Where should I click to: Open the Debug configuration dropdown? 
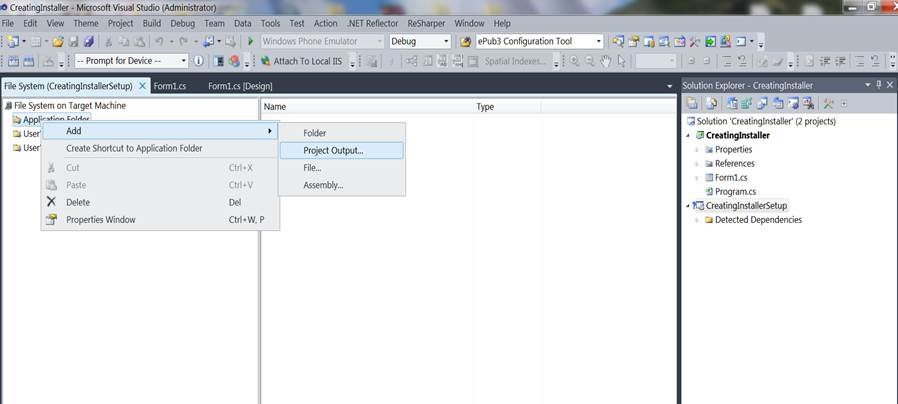[x=419, y=42]
